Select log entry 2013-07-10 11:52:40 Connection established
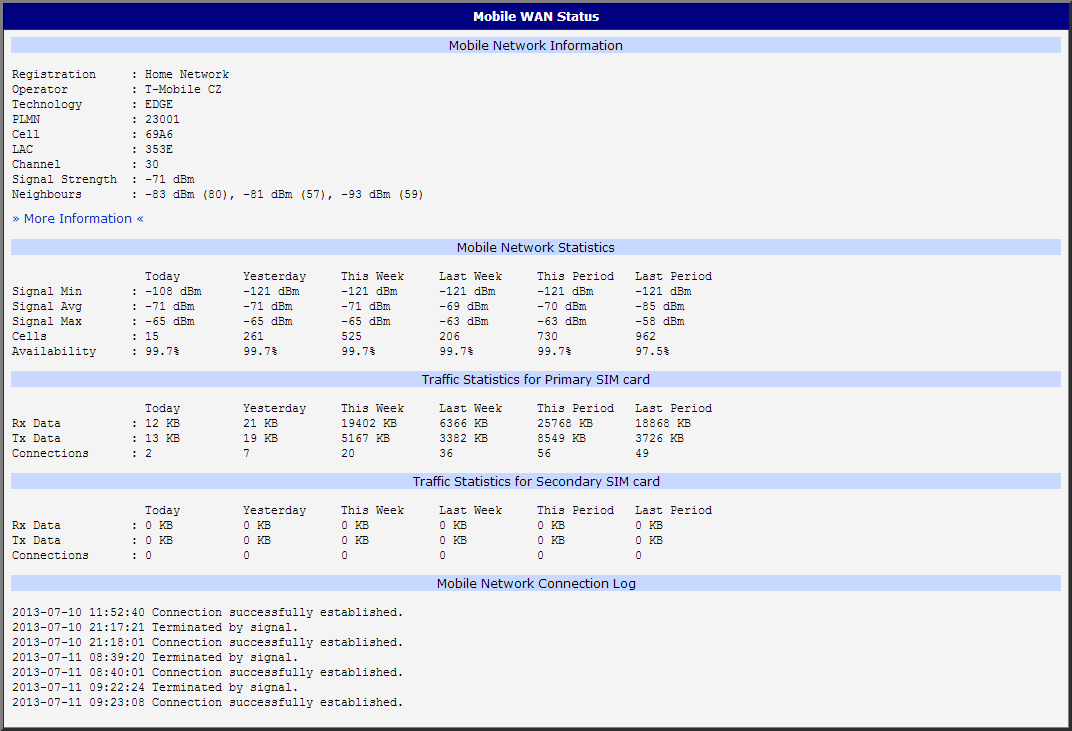Screen dimensions: 1072x731 click(x=208, y=613)
